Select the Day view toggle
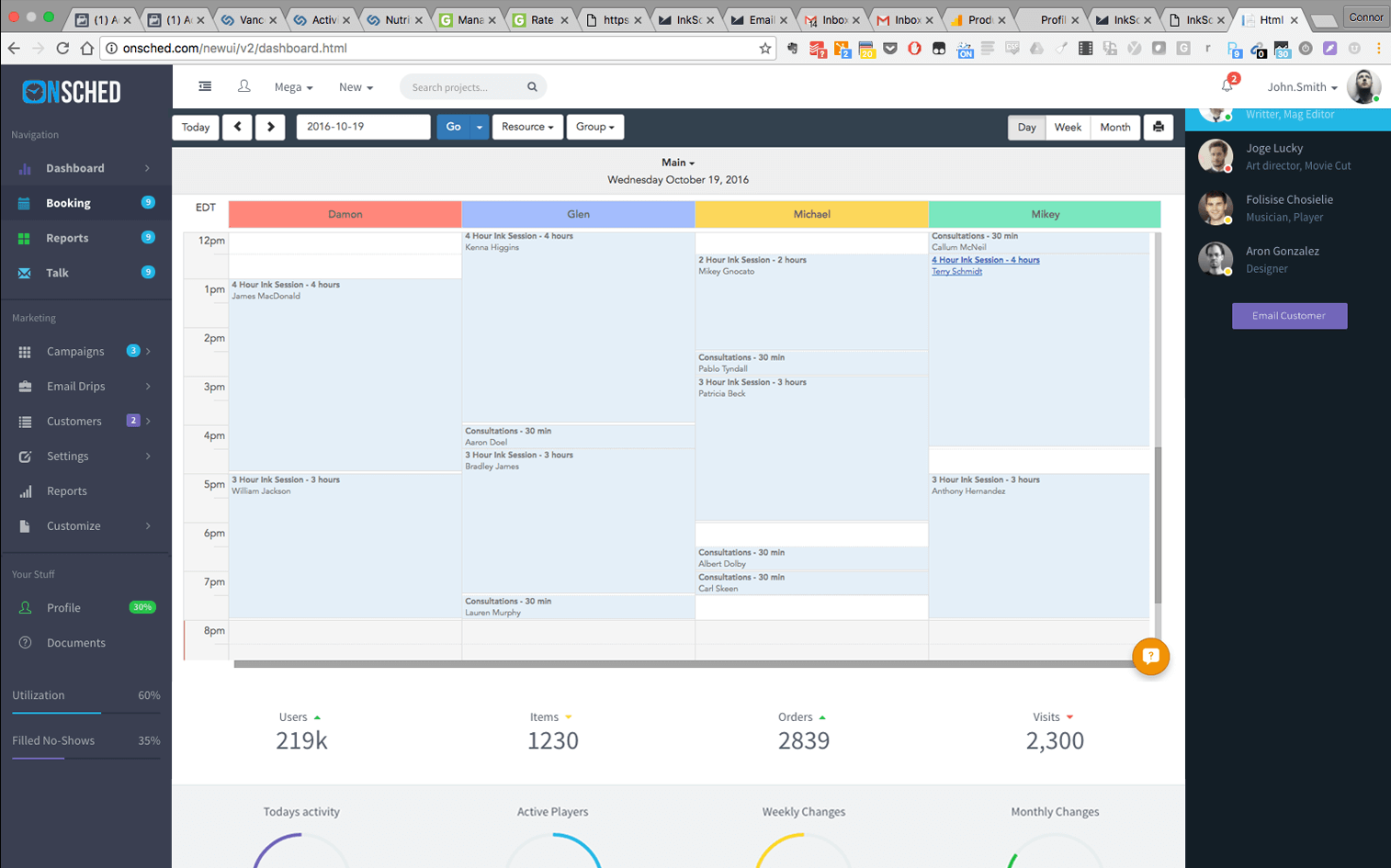The width and height of the screenshot is (1391, 868). coord(1026,127)
